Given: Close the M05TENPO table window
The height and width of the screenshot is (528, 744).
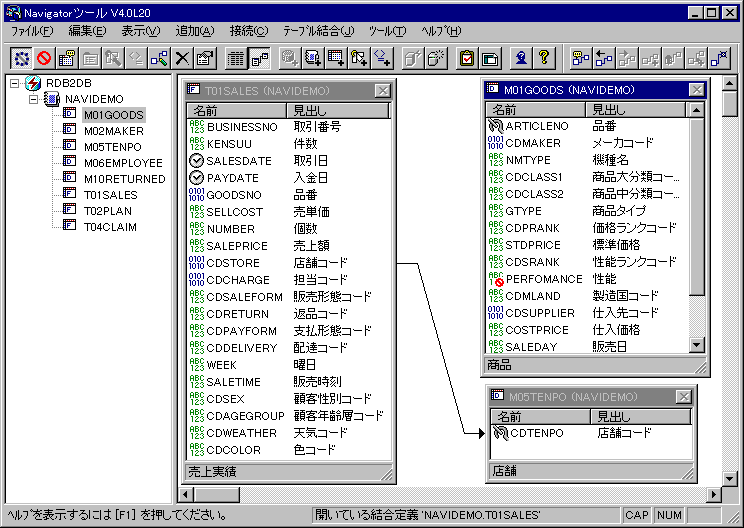Looking at the screenshot, I should (683, 397).
